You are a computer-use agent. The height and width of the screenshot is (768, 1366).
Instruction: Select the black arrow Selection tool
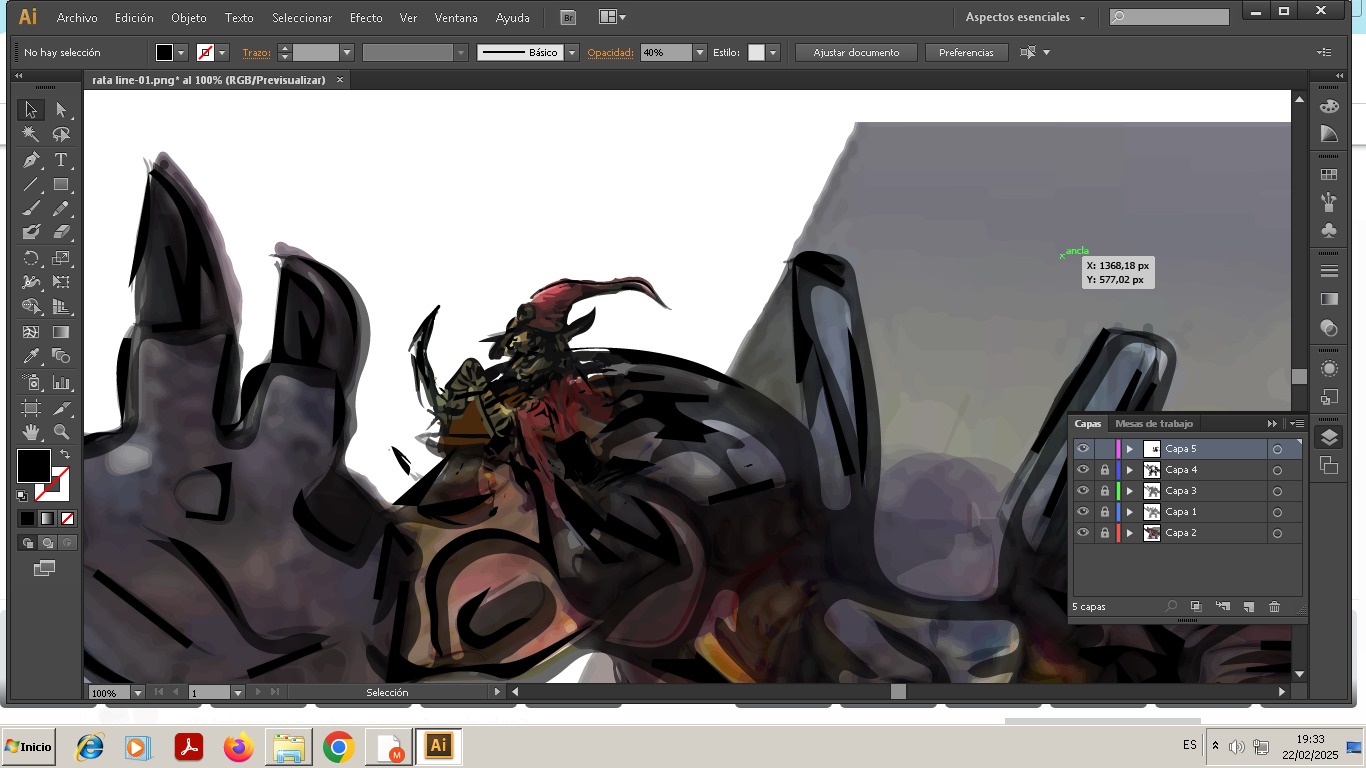click(31, 110)
